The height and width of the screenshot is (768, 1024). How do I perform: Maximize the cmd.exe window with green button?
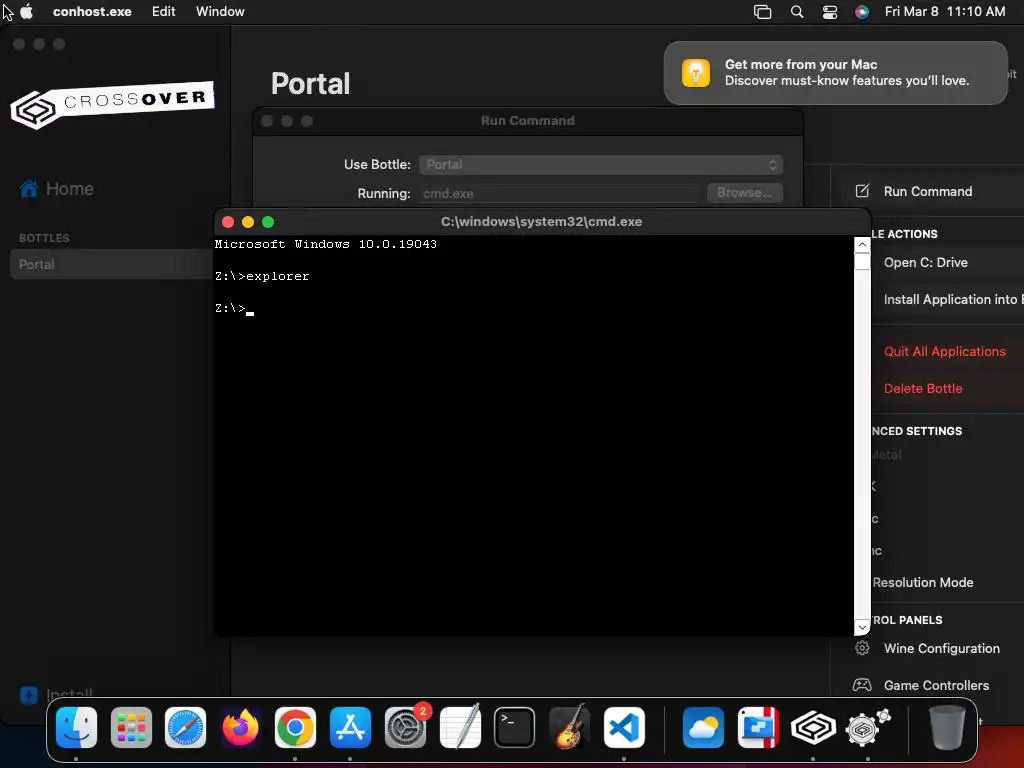click(x=268, y=222)
